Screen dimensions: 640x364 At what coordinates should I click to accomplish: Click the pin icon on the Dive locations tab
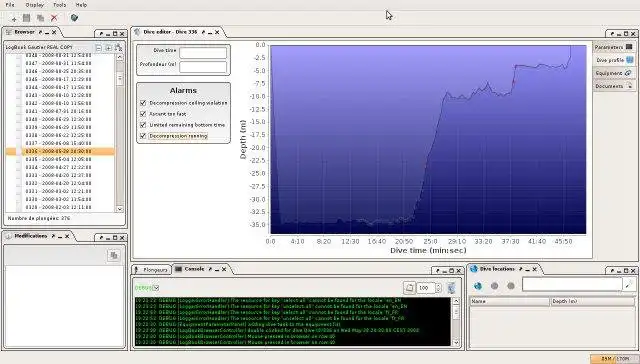pyautogui.click(x=520, y=269)
